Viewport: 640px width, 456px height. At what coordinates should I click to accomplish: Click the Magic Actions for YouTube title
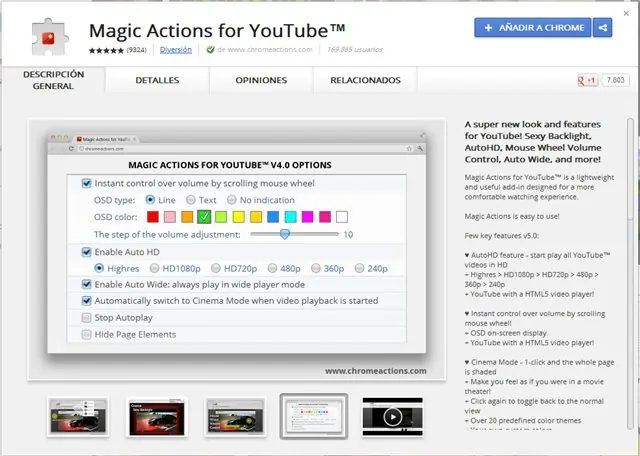pyautogui.click(x=217, y=31)
